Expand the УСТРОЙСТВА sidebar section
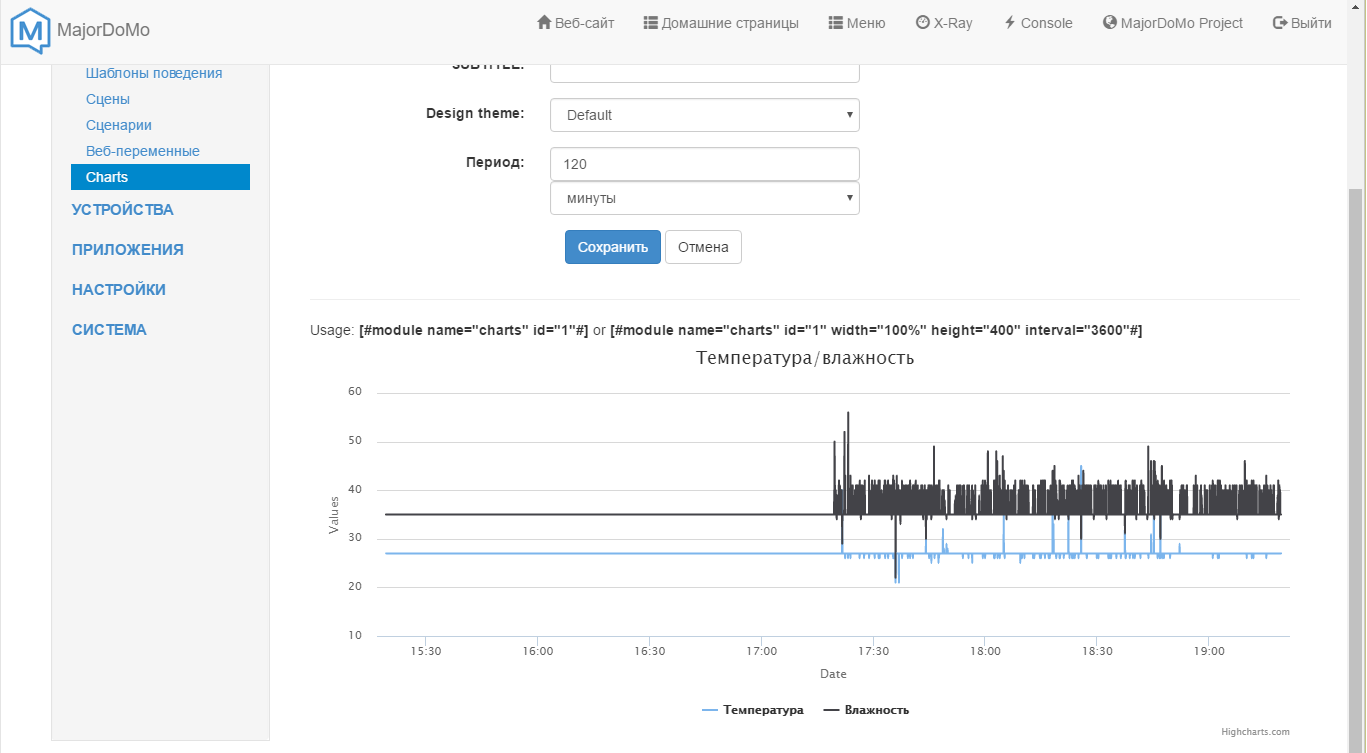Viewport: 1367px width, 753px height. [122, 210]
